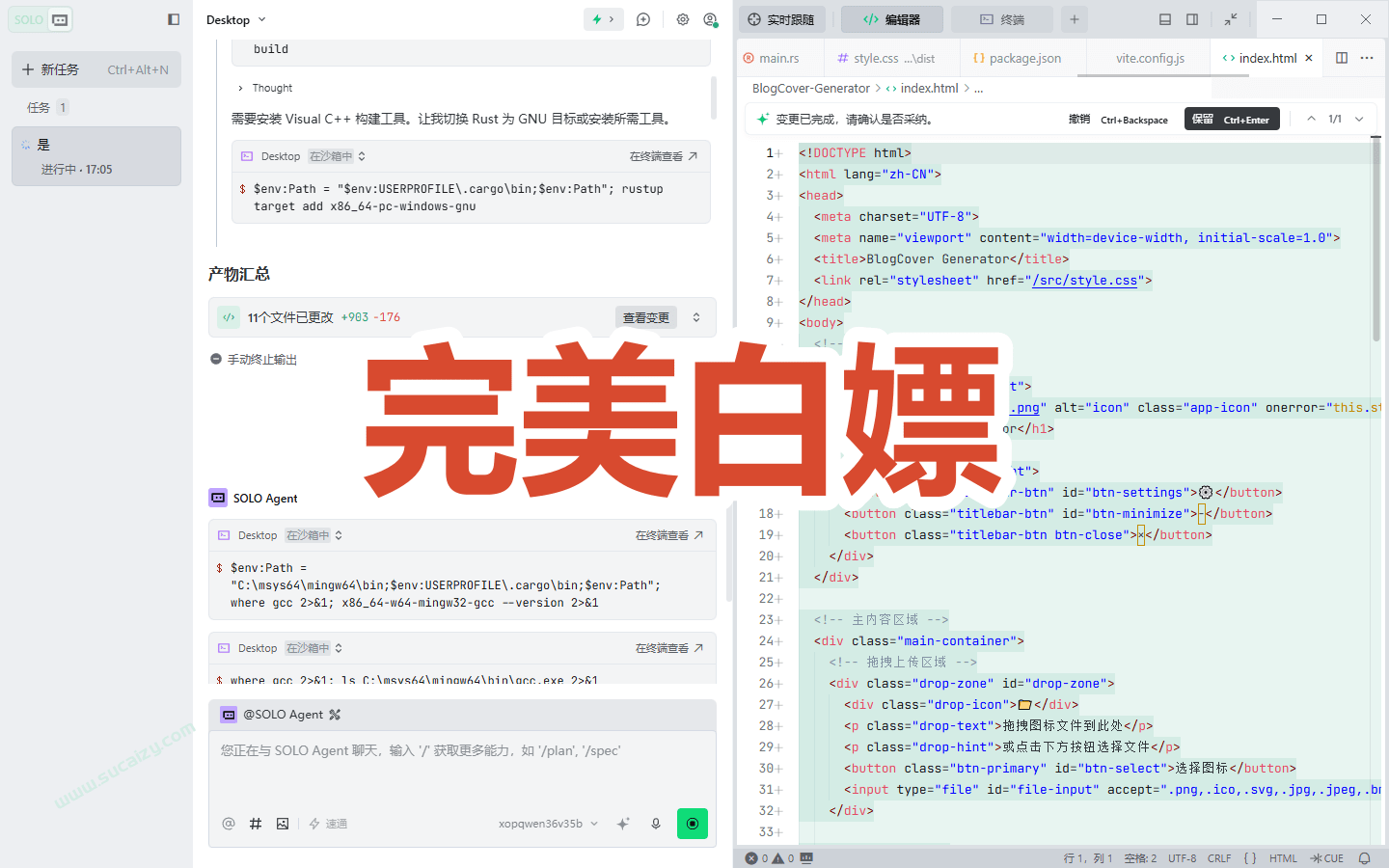The width and height of the screenshot is (1389, 868).
Task: Open the user account avatar icon
Action: pos(711,19)
